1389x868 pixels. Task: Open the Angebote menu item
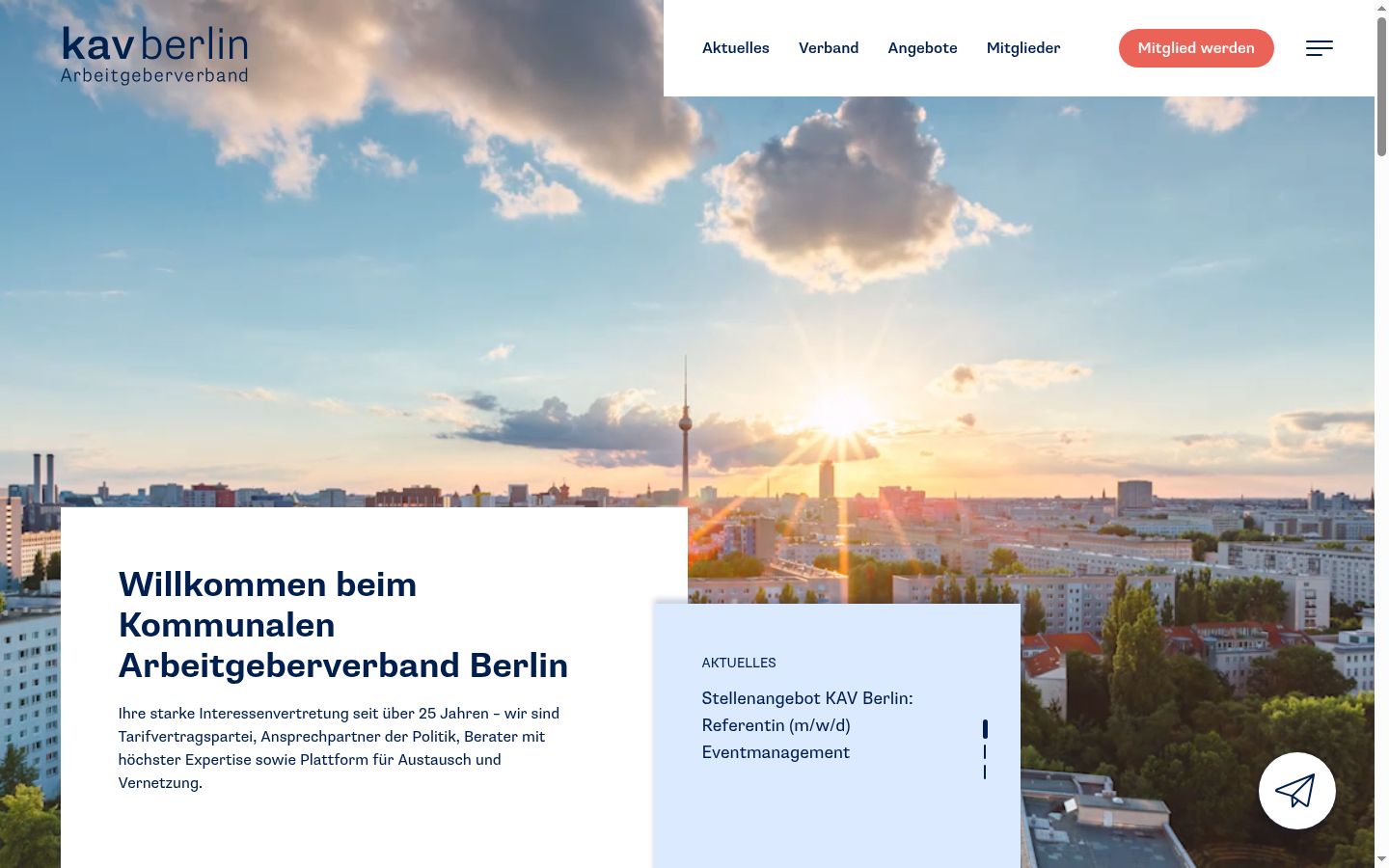(922, 48)
